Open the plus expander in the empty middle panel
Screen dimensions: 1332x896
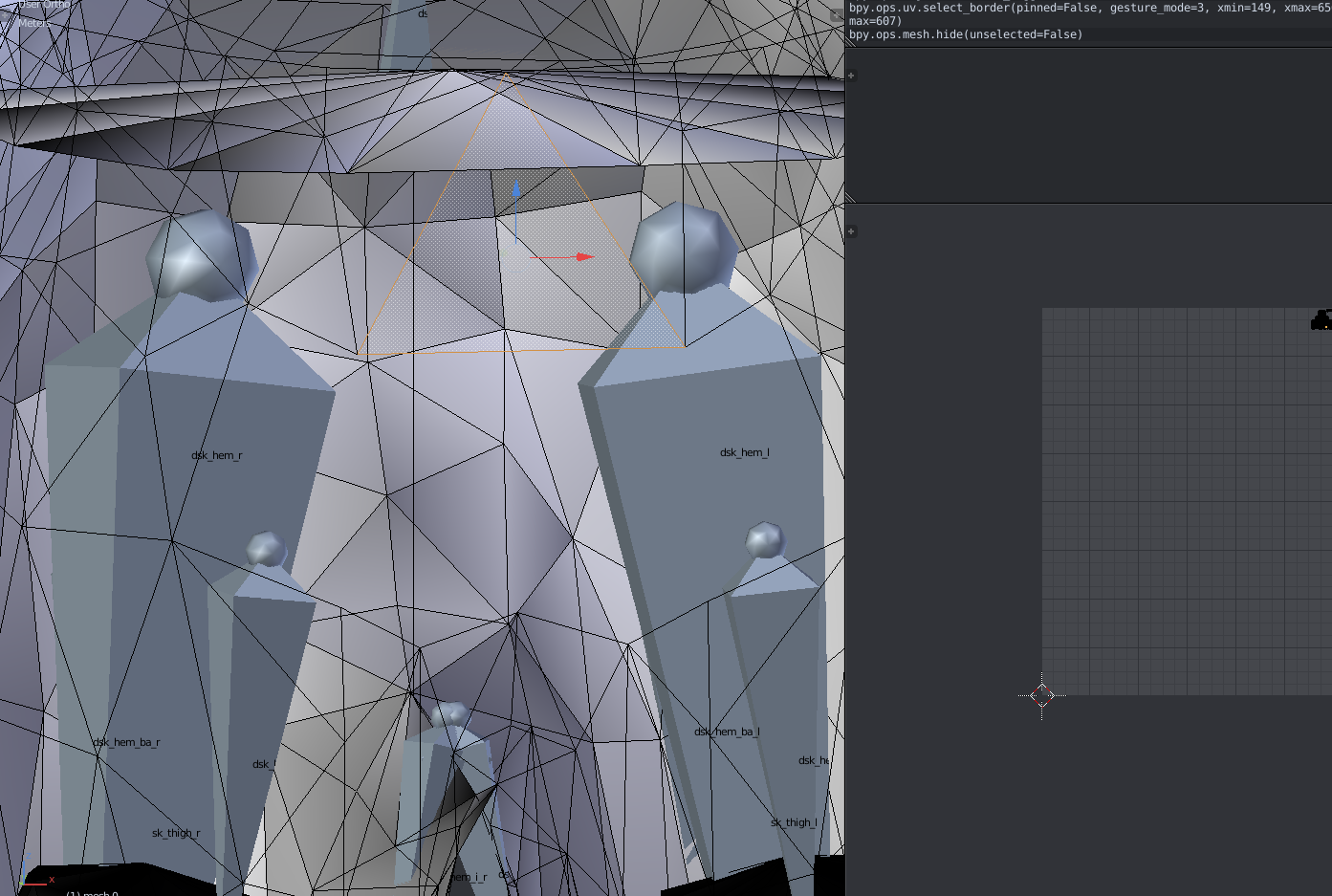[x=851, y=76]
